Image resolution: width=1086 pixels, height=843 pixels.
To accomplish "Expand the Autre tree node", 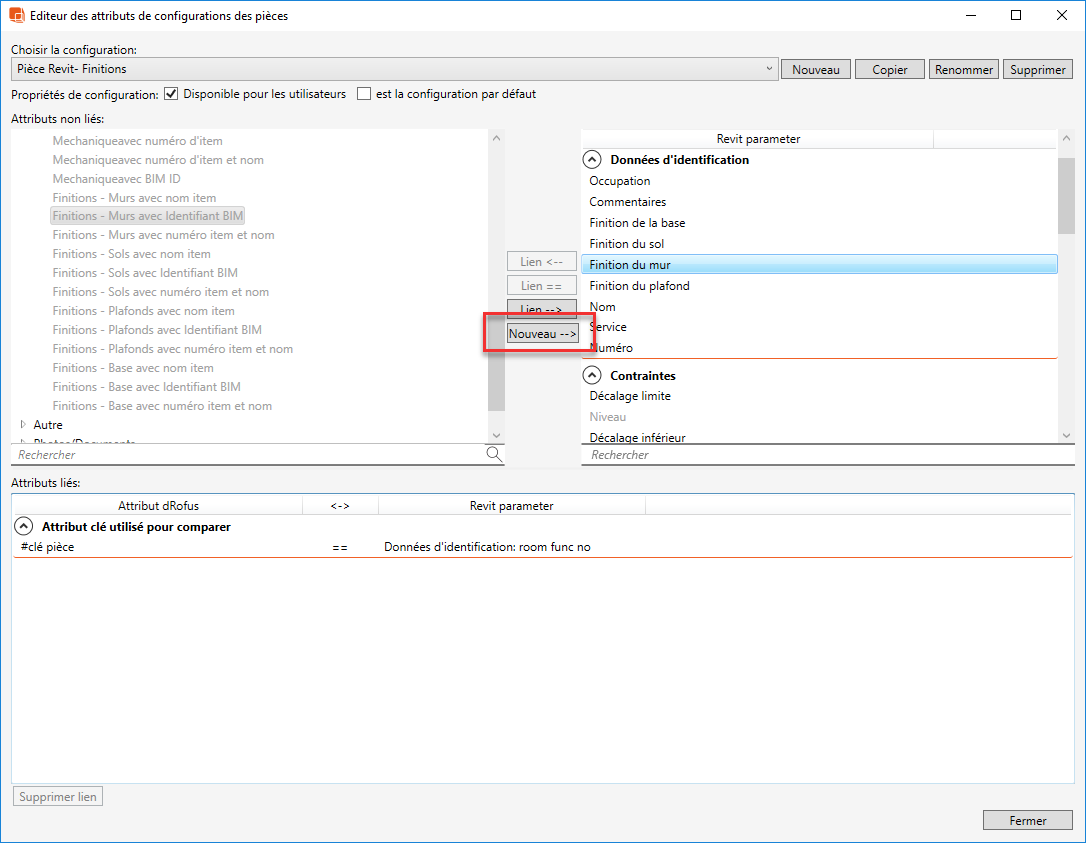I will pyautogui.click(x=23, y=425).
